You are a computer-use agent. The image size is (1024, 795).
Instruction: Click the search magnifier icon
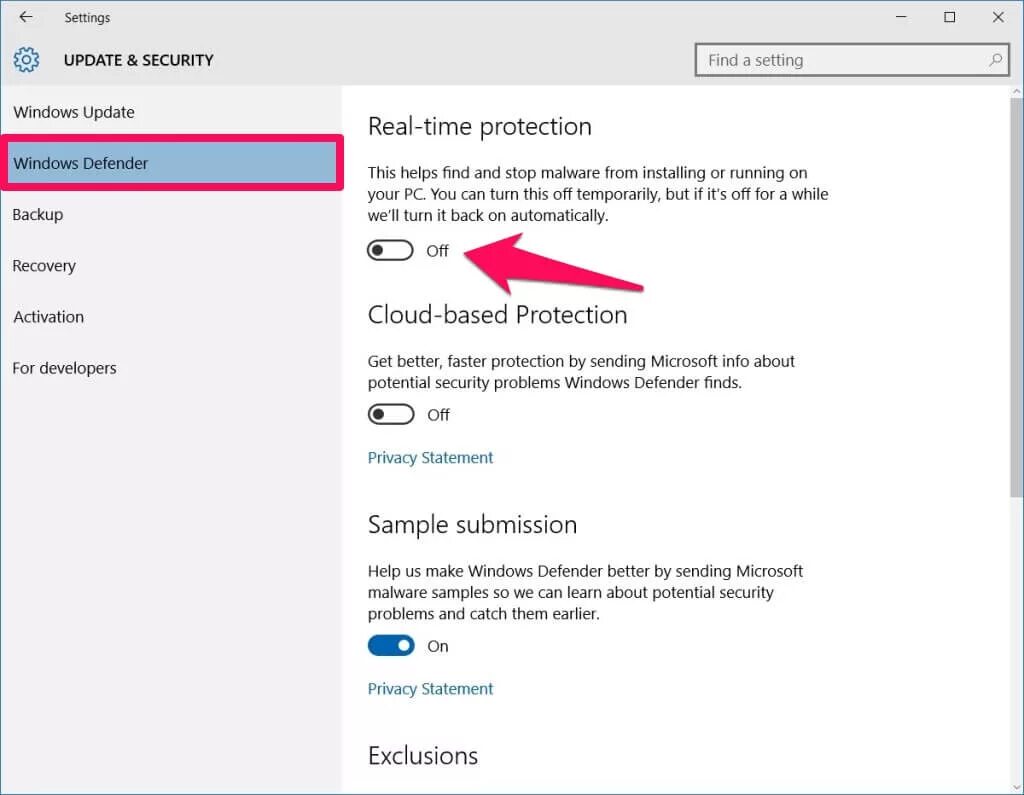[995, 60]
